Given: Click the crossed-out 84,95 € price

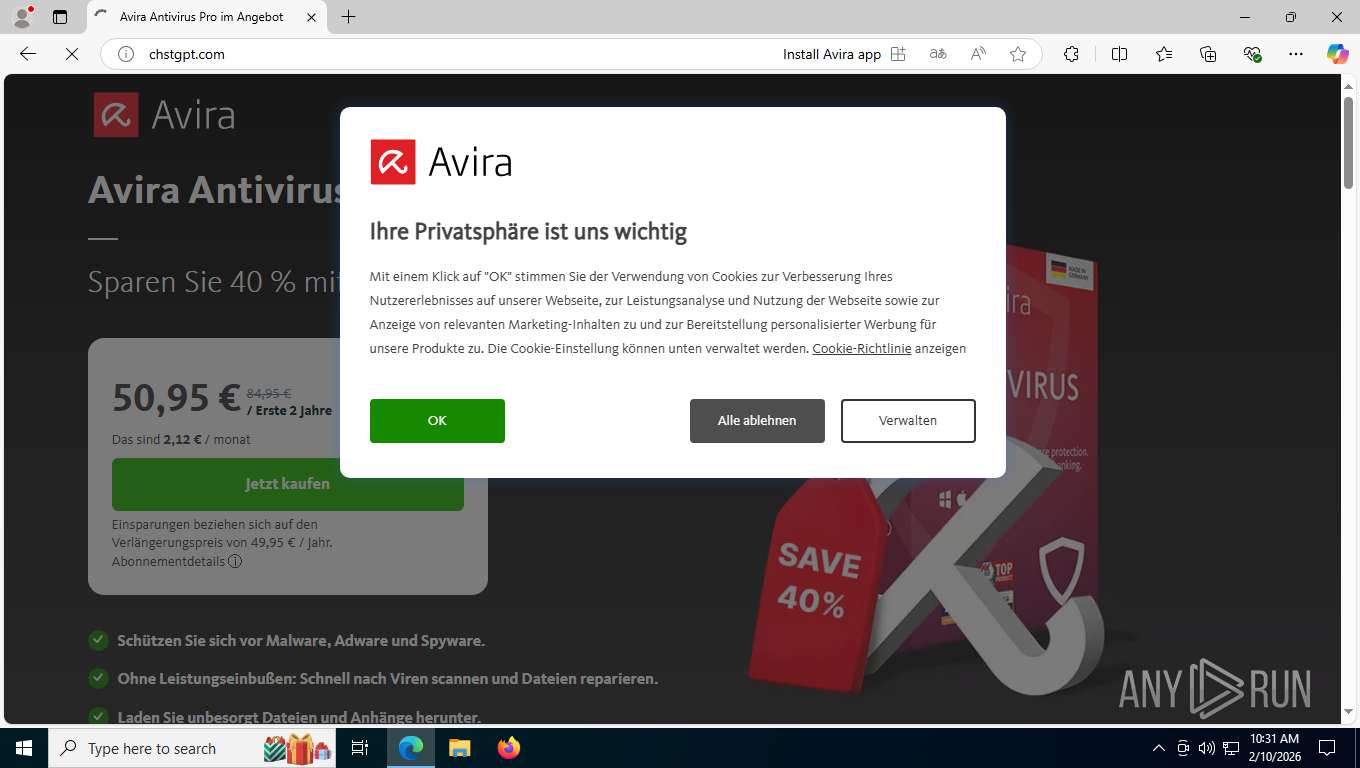Looking at the screenshot, I should (x=269, y=393).
